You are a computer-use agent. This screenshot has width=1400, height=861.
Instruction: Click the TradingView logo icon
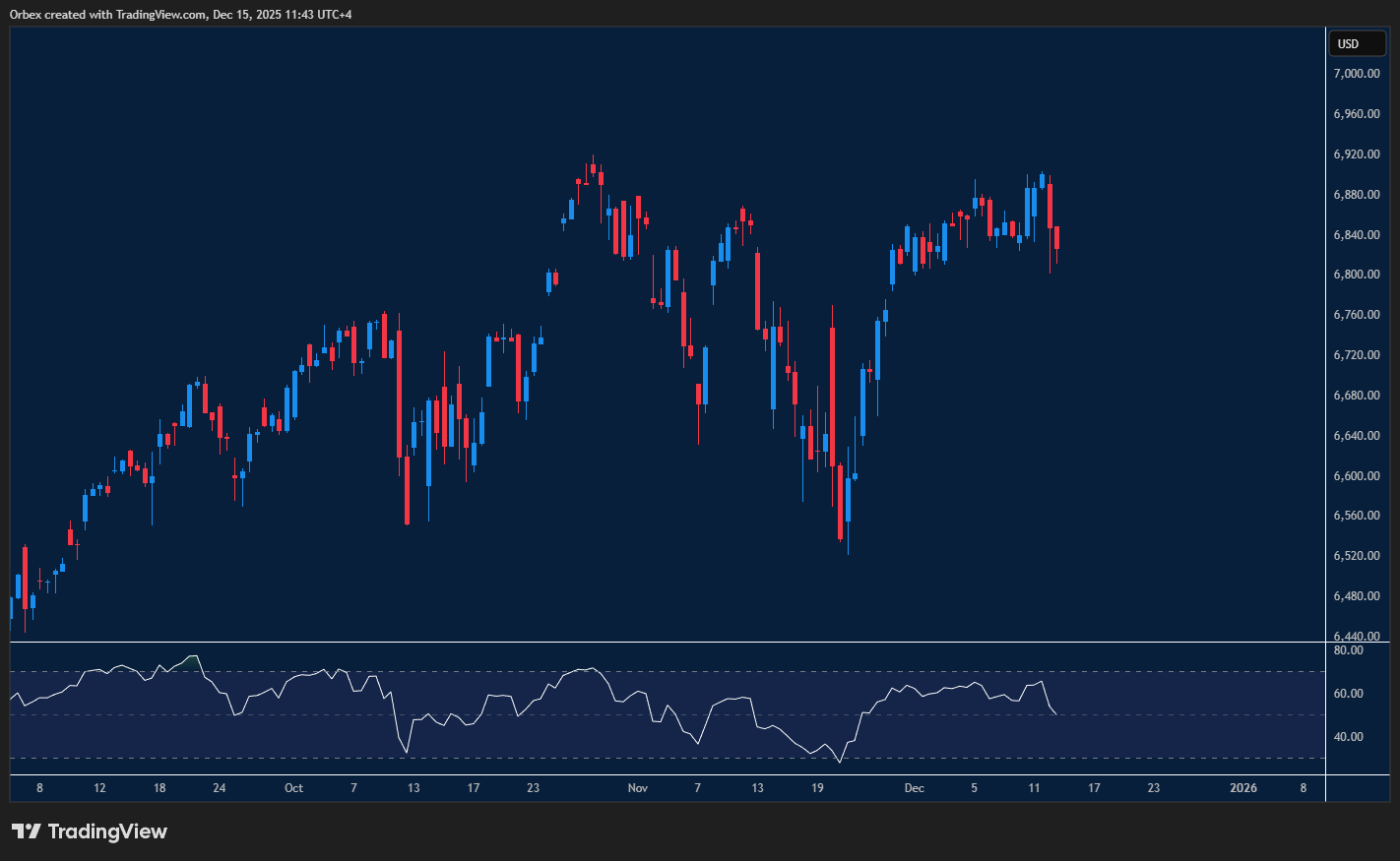coord(26,831)
